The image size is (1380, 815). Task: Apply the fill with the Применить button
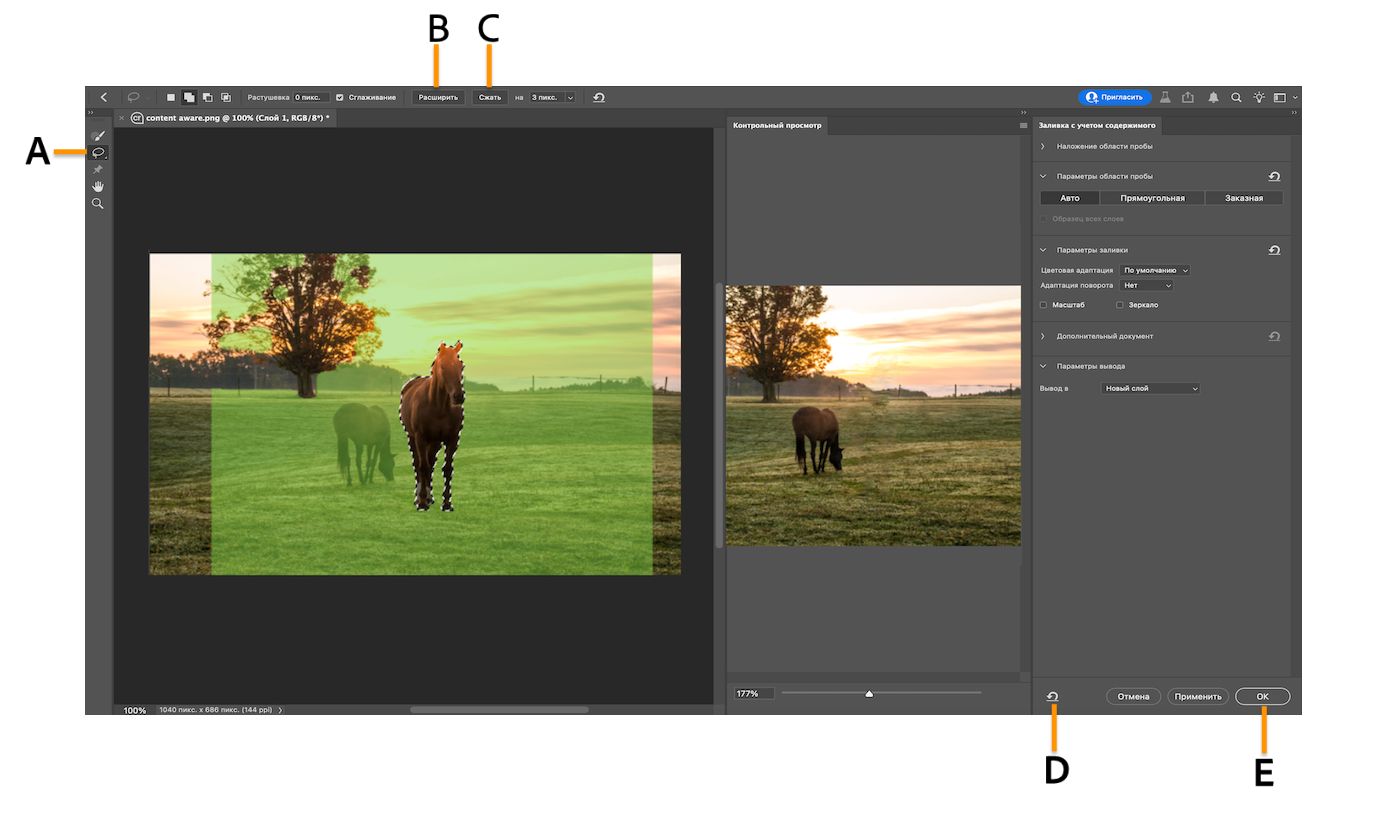point(1197,695)
